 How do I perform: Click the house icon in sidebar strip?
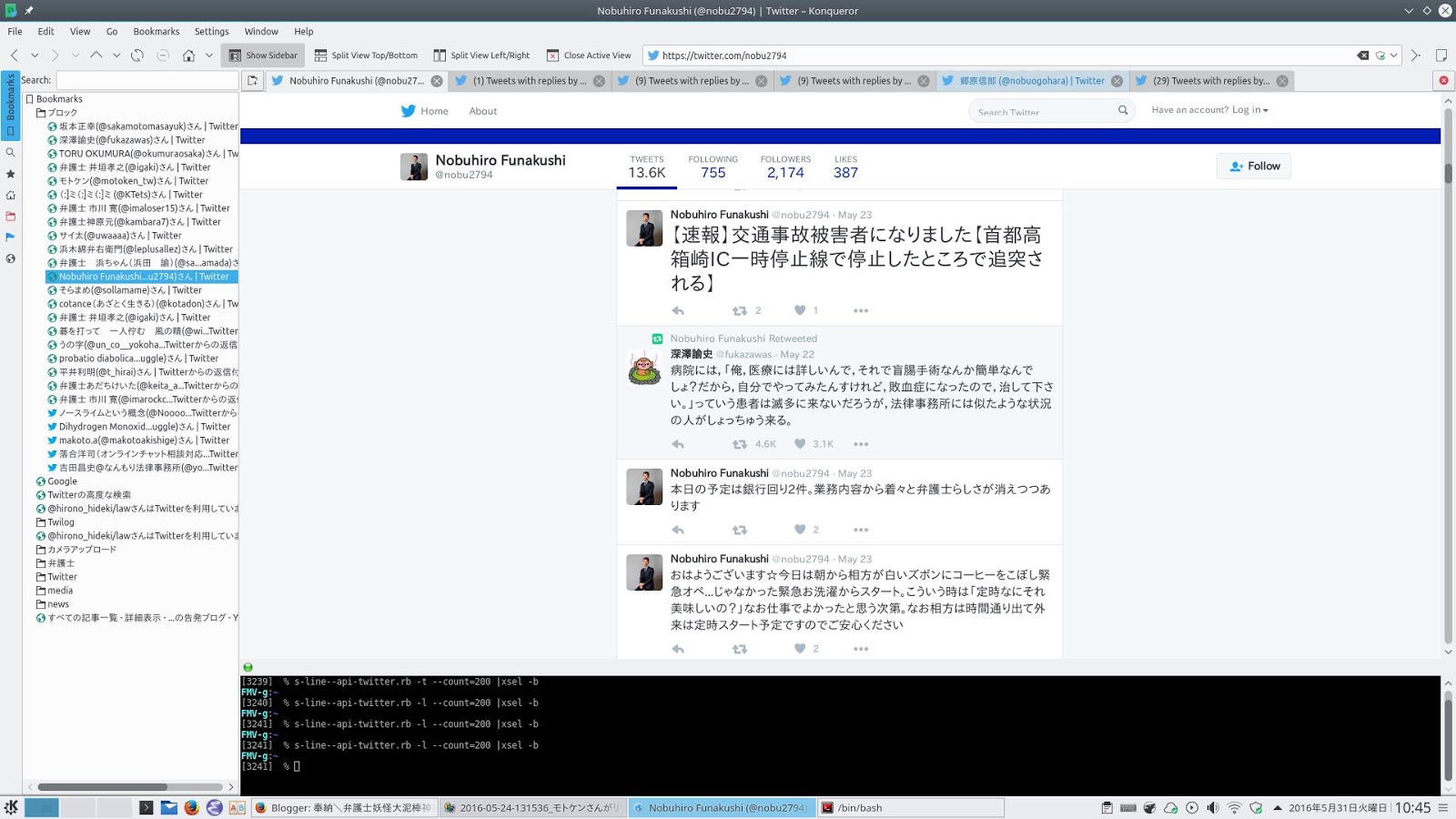tap(10, 195)
